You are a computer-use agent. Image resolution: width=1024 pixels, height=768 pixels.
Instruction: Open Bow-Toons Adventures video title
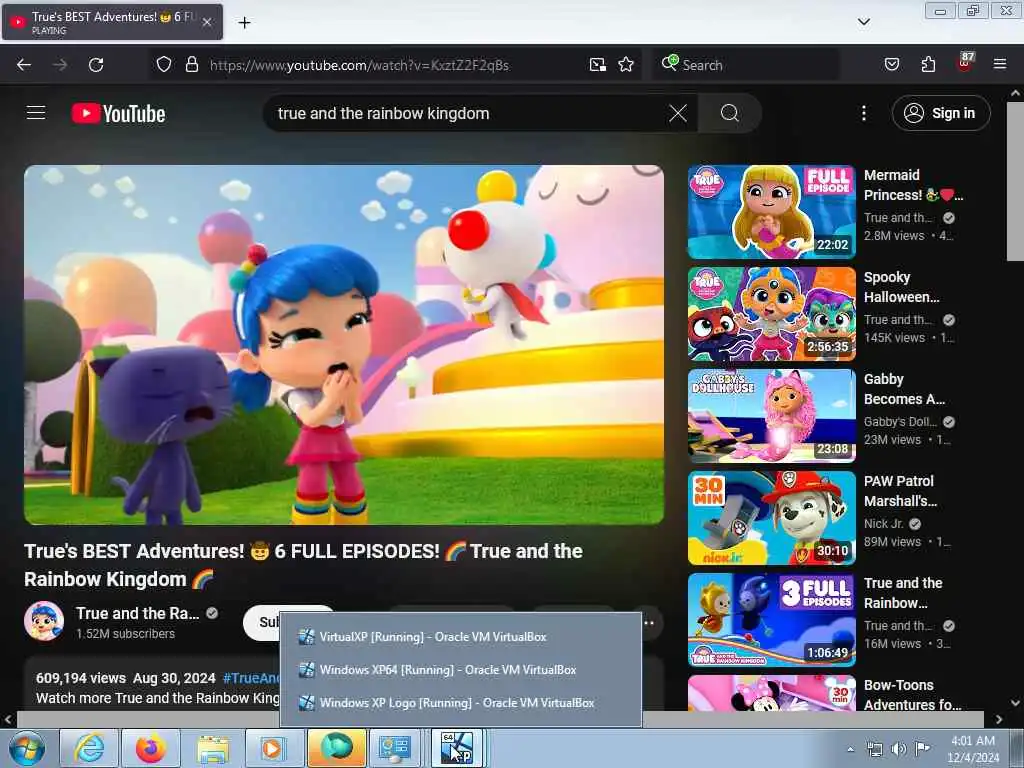tap(912, 695)
